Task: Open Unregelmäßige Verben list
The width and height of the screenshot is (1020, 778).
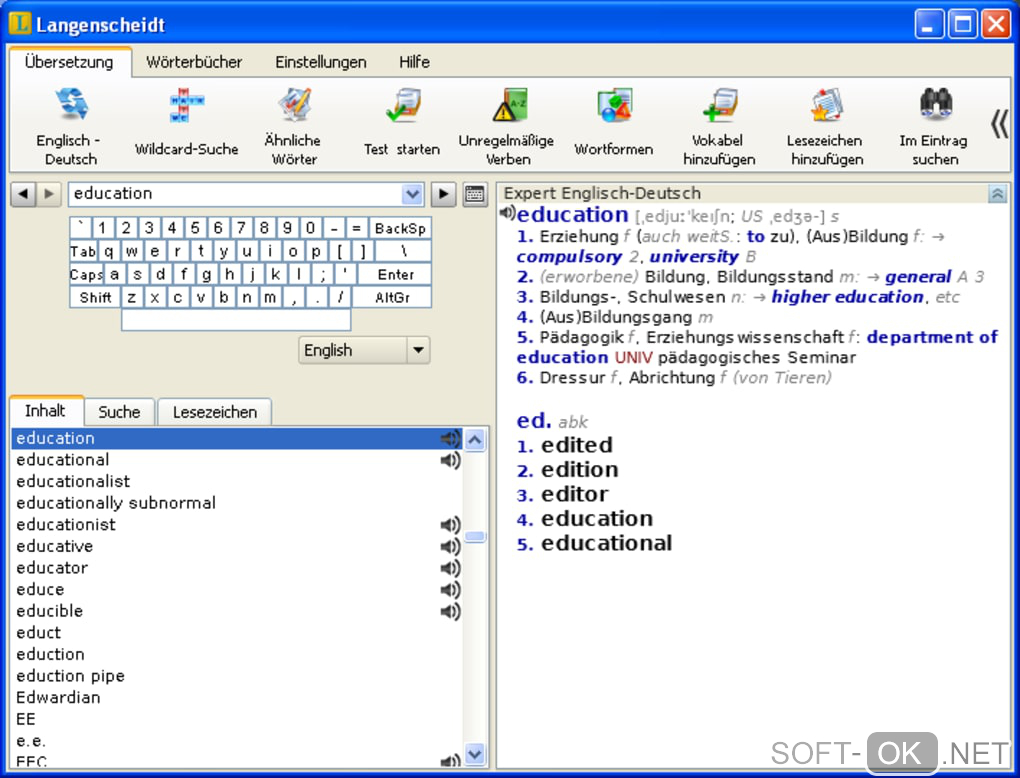Action: pos(507,127)
